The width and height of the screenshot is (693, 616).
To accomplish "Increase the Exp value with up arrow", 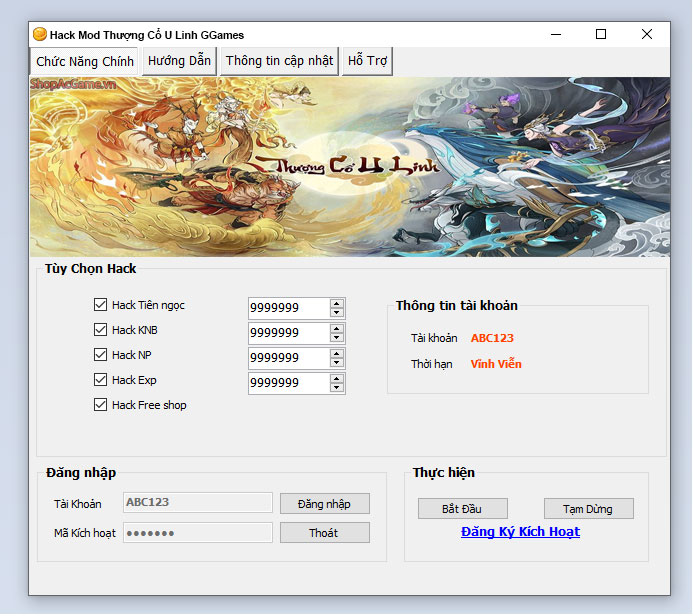I will tap(337, 379).
